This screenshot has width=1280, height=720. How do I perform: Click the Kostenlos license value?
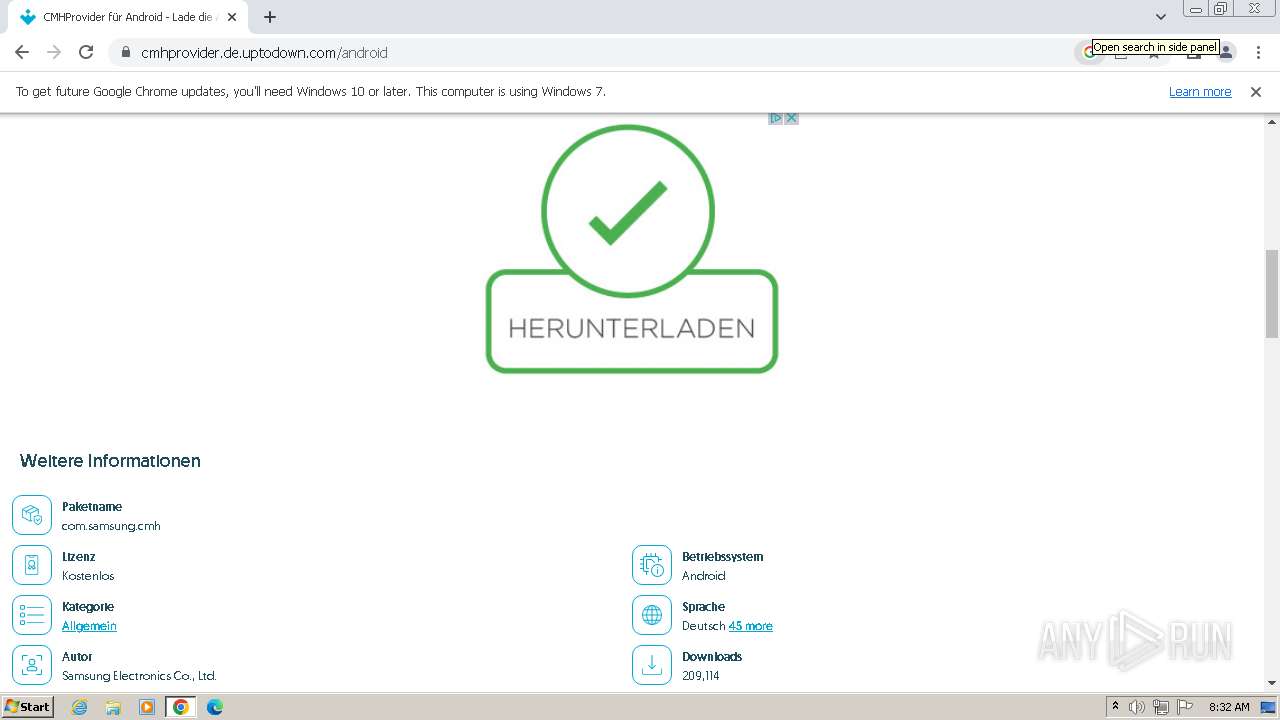click(88, 576)
